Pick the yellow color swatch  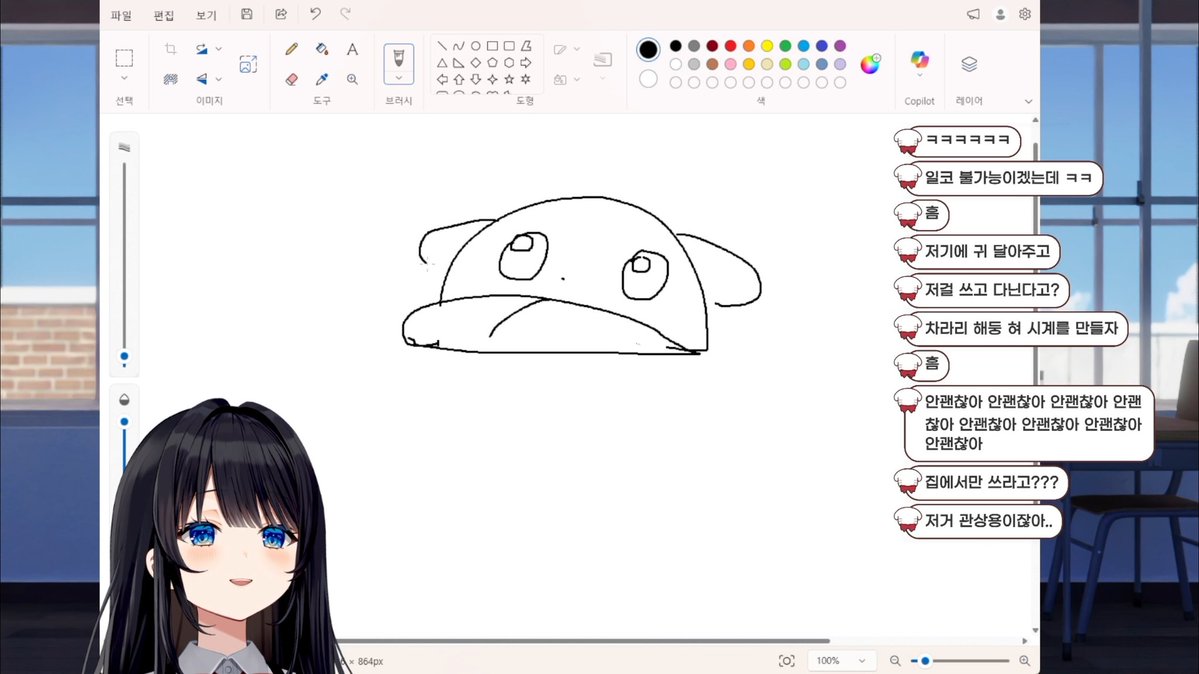click(767, 46)
